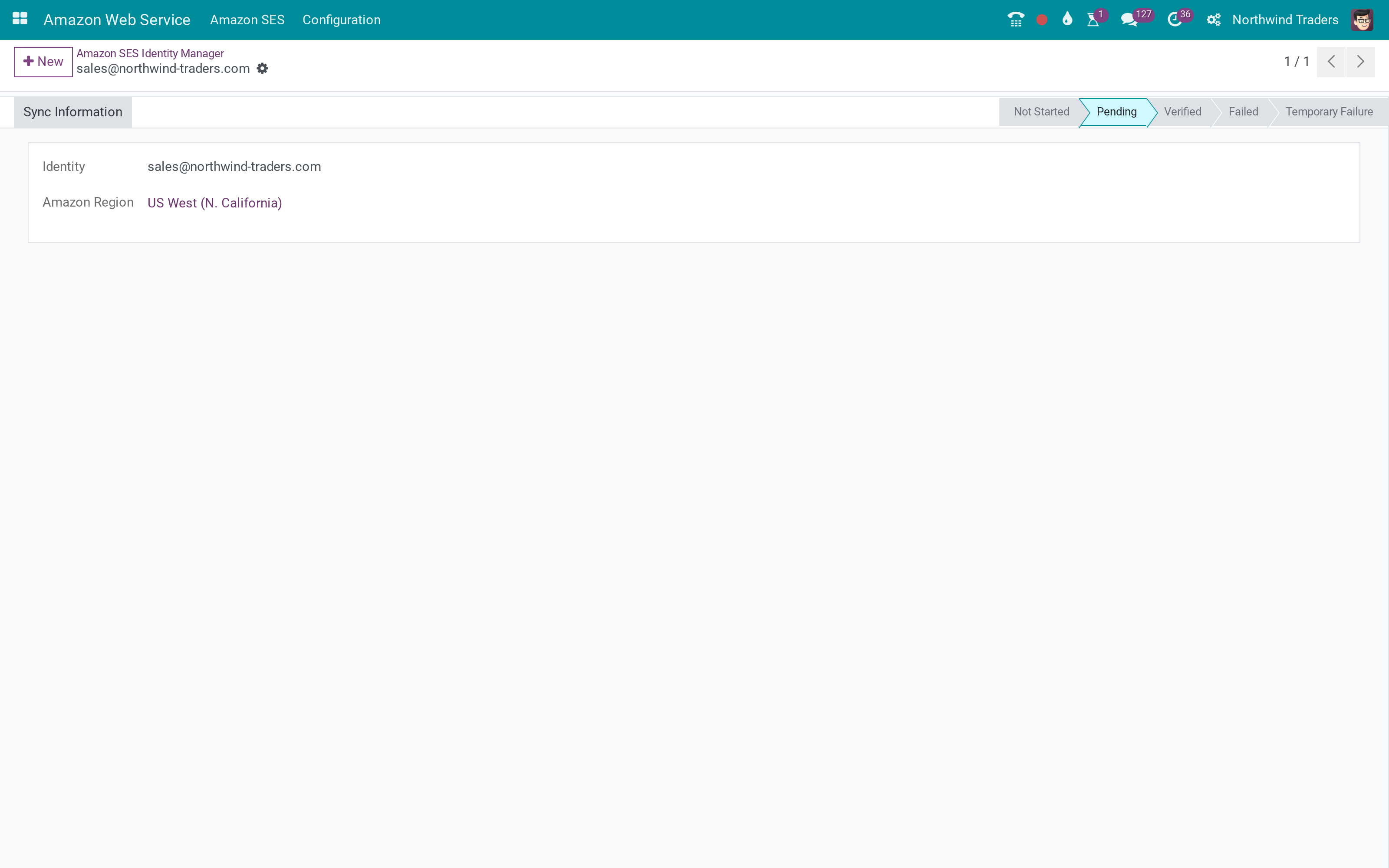The height and width of the screenshot is (868, 1389).
Task: Open the developer debug tools gears icon
Action: pyautogui.click(x=1213, y=20)
